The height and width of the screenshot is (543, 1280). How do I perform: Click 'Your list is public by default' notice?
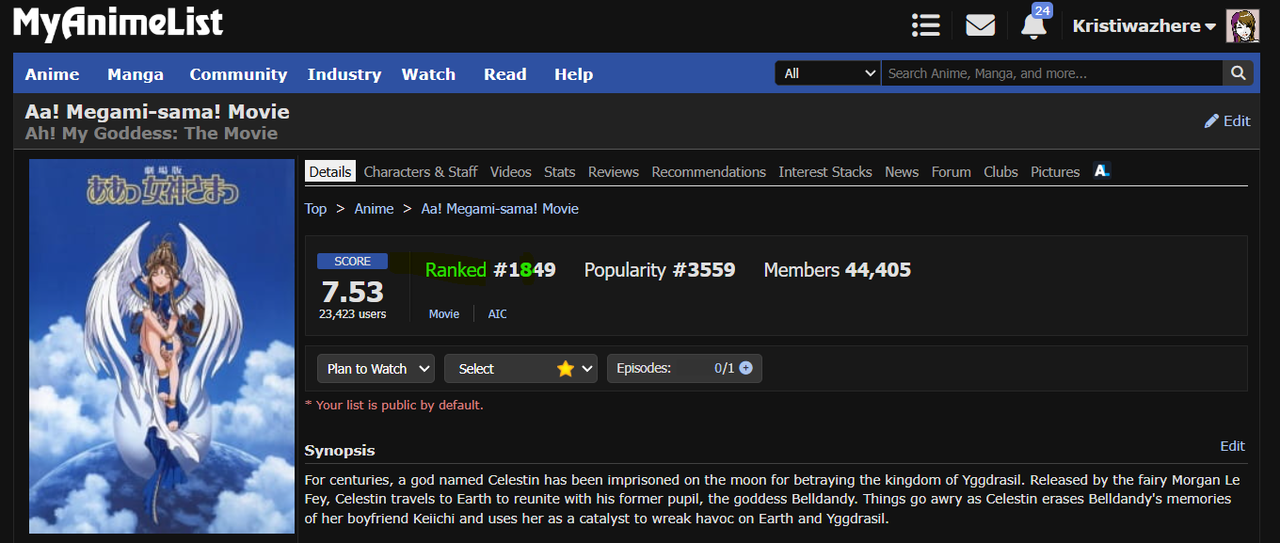pyautogui.click(x=394, y=405)
